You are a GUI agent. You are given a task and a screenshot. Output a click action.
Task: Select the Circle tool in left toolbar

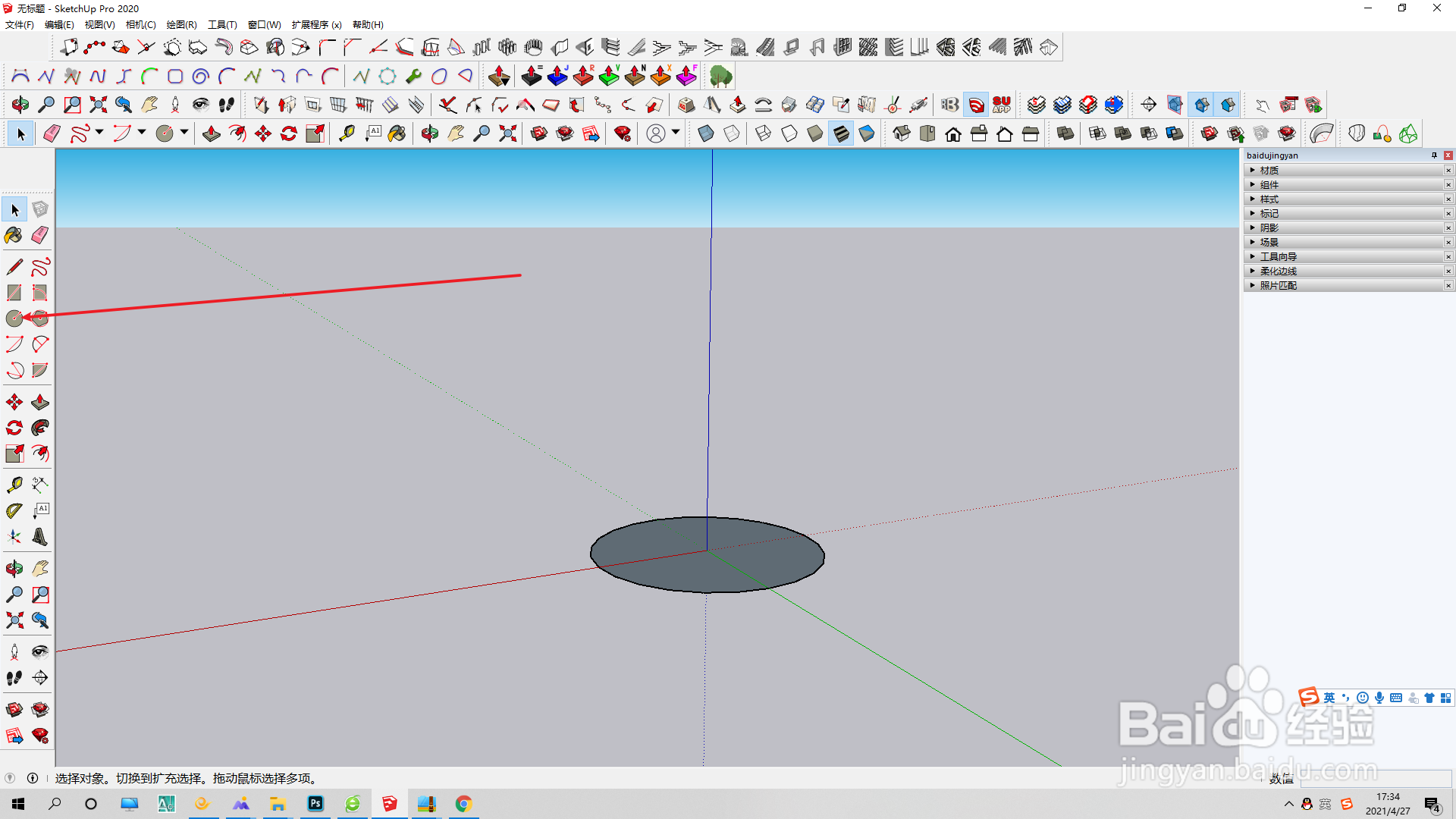(x=14, y=318)
